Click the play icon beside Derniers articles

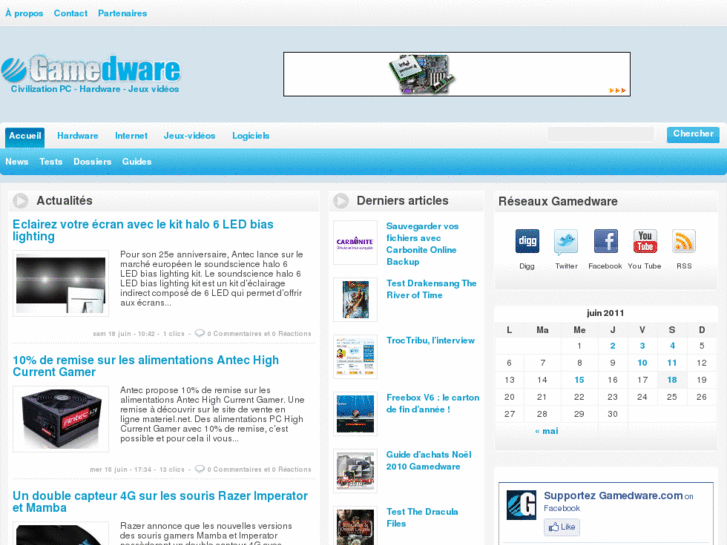[x=341, y=200]
